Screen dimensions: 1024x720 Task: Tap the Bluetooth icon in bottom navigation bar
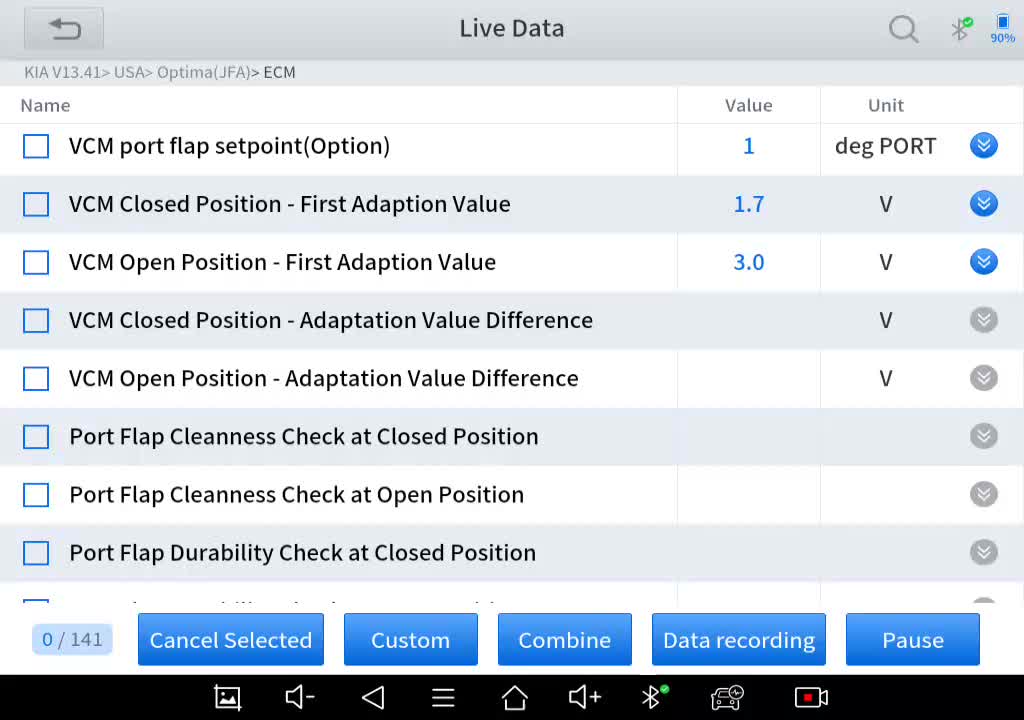[654, 698]
